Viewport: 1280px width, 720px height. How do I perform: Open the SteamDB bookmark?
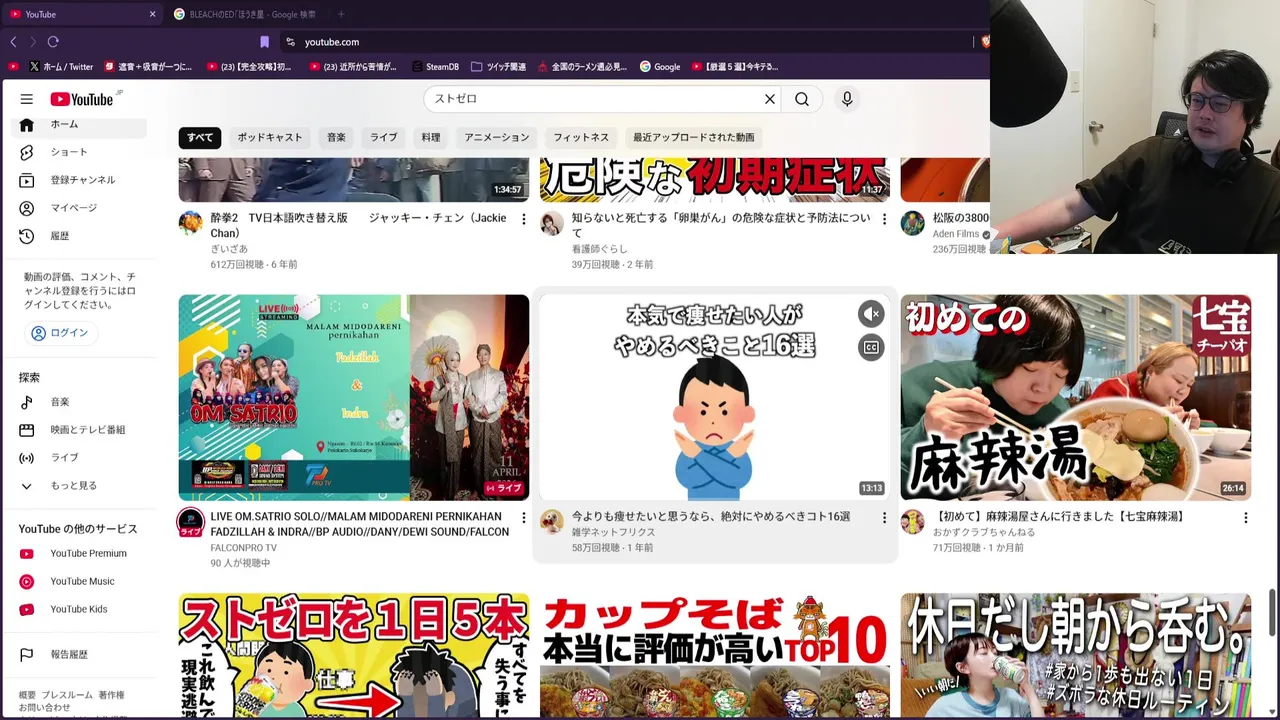click(x=435, y=67)
